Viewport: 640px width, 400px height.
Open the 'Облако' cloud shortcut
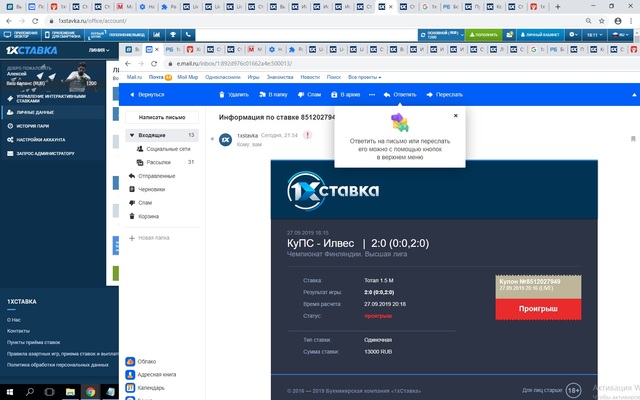pyautogui.click(x=141, y=362)
